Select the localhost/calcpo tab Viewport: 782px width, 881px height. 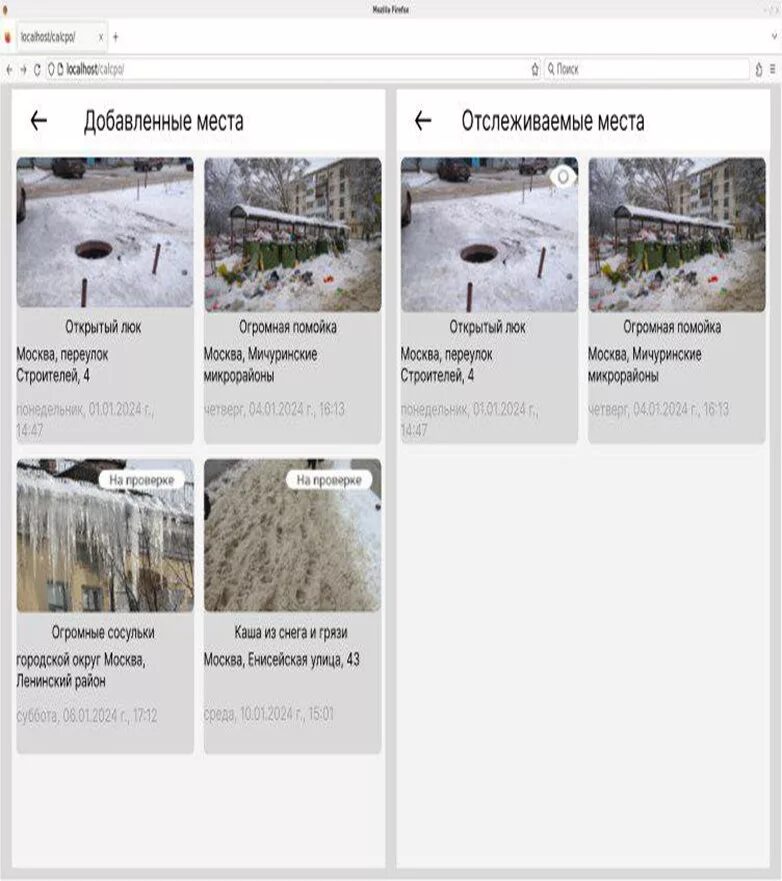click(62, 37)
